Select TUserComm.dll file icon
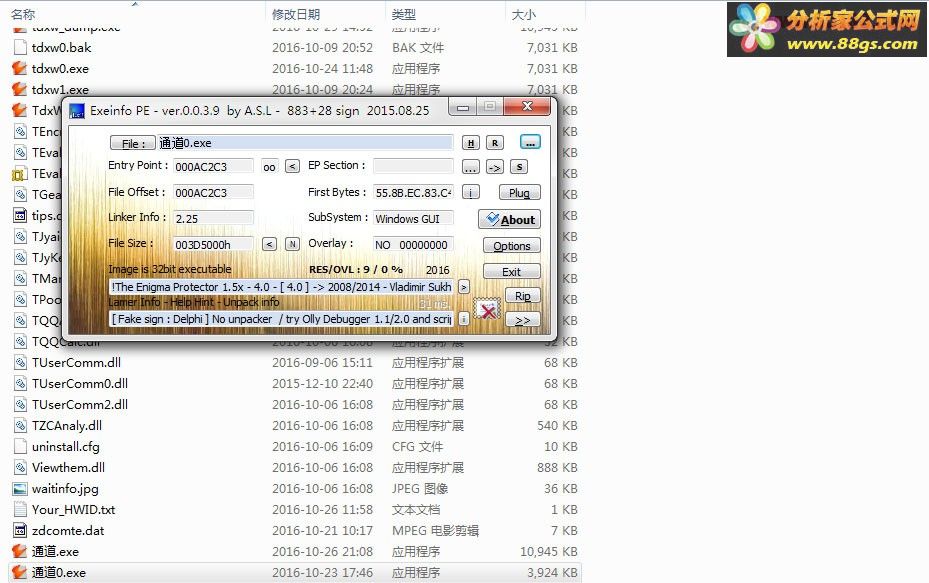 tap(20, 363)
